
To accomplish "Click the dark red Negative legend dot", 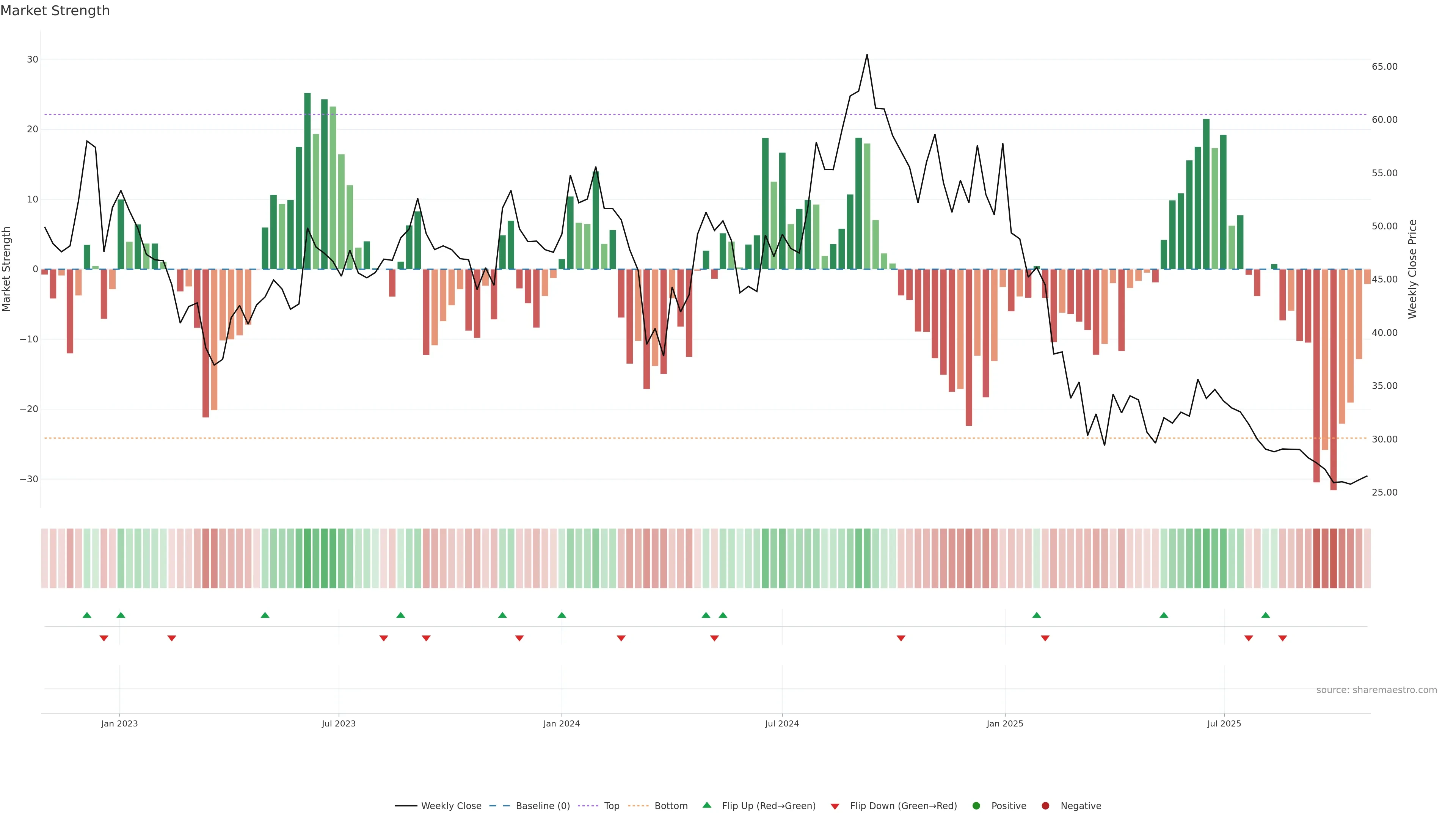I will 1045,806.
